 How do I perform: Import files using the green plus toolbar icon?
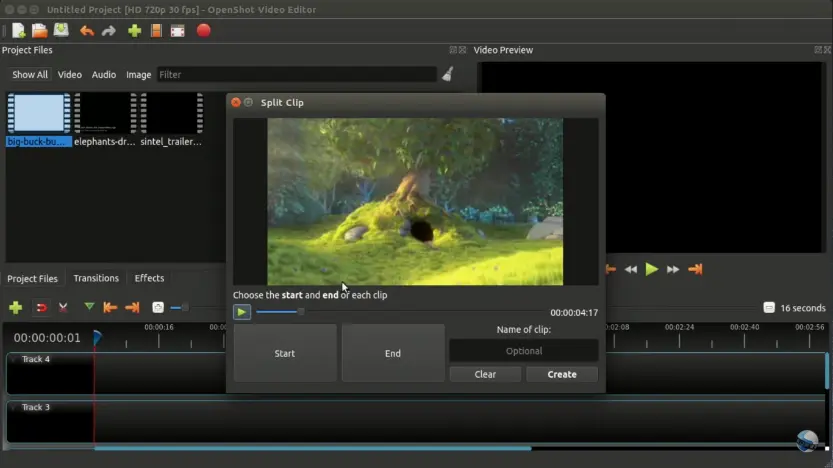(x=134, y=31)
